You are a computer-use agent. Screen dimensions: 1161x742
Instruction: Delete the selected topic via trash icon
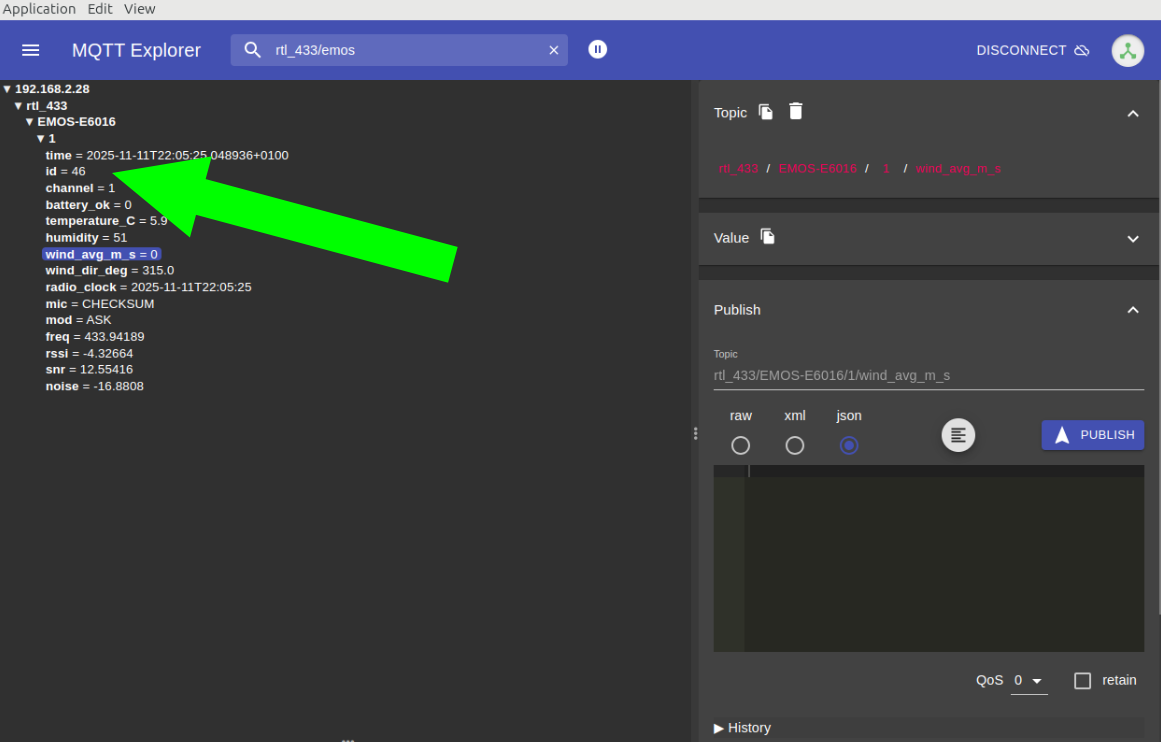[x=796, y=112]
